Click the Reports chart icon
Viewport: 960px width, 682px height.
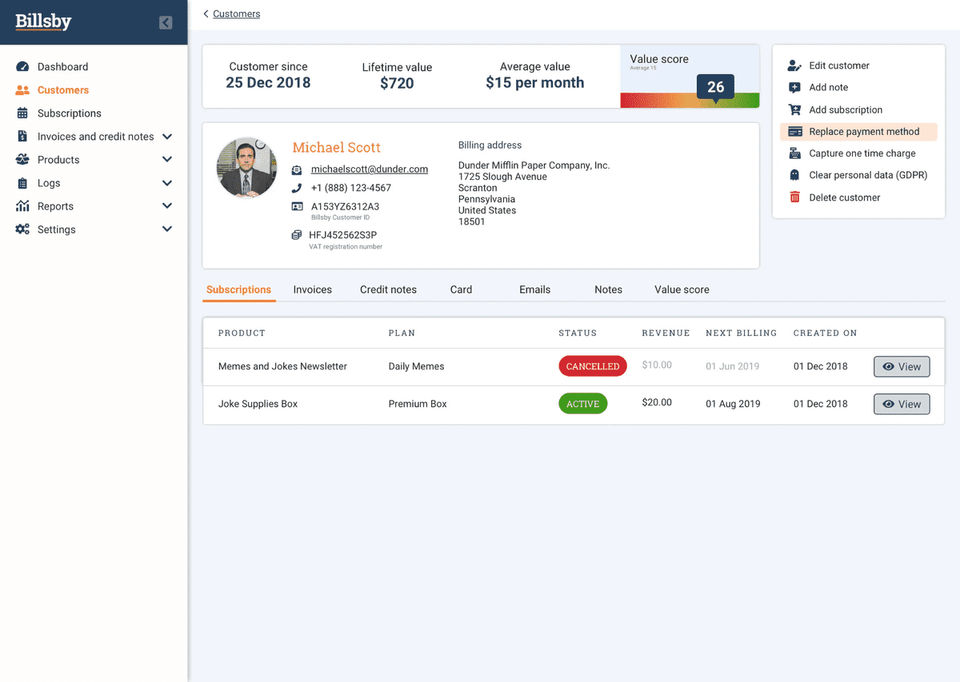pyautogui.click(x=22, y=206)
